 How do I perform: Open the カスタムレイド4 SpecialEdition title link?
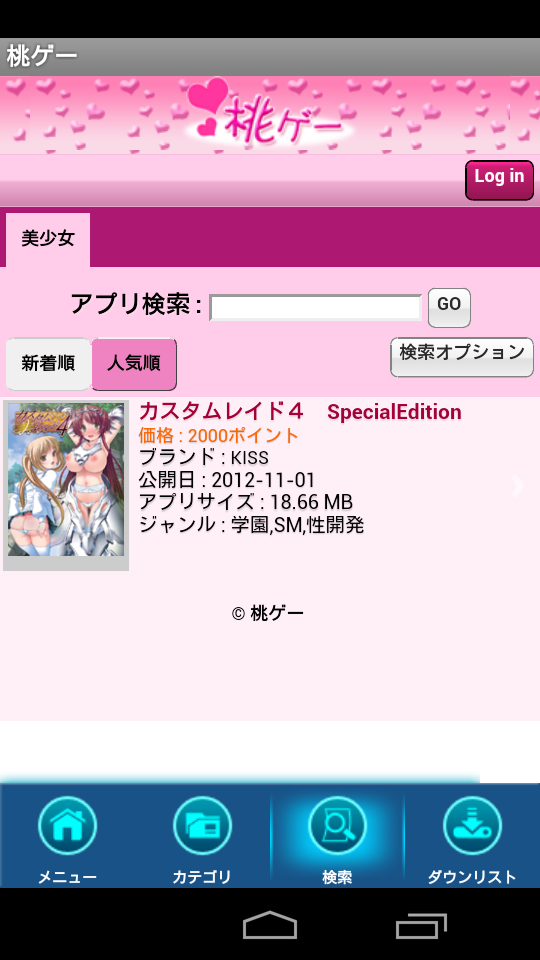(300, 412)
